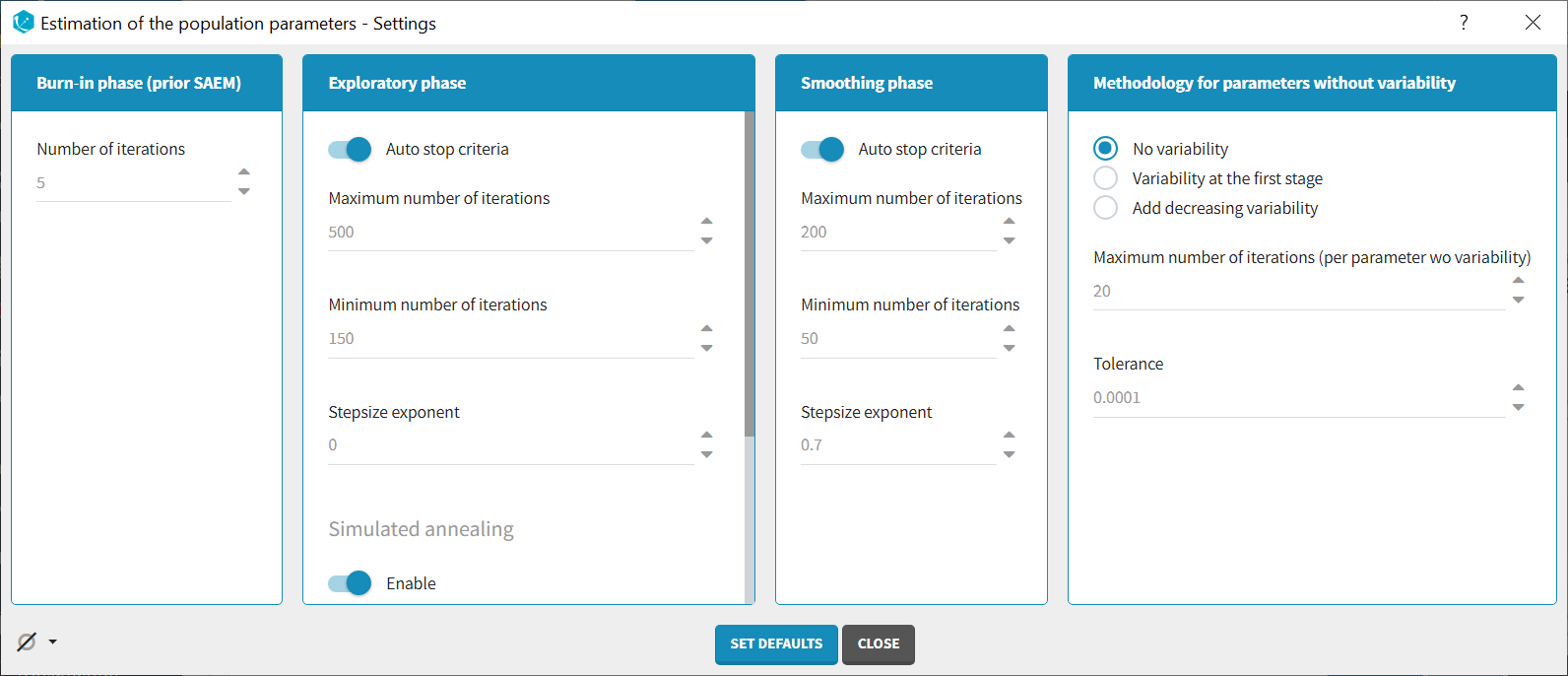This screenshot has width=1568, height=676.
Task: Select Add decreasing variability option
Action: click(x=1106, y=208)
